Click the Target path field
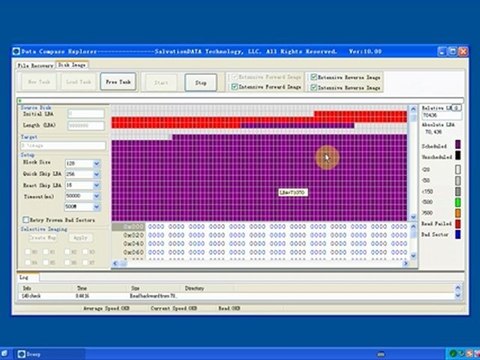Image resolution: width=480 pixels, height=360 pixels. pos(63,146)
